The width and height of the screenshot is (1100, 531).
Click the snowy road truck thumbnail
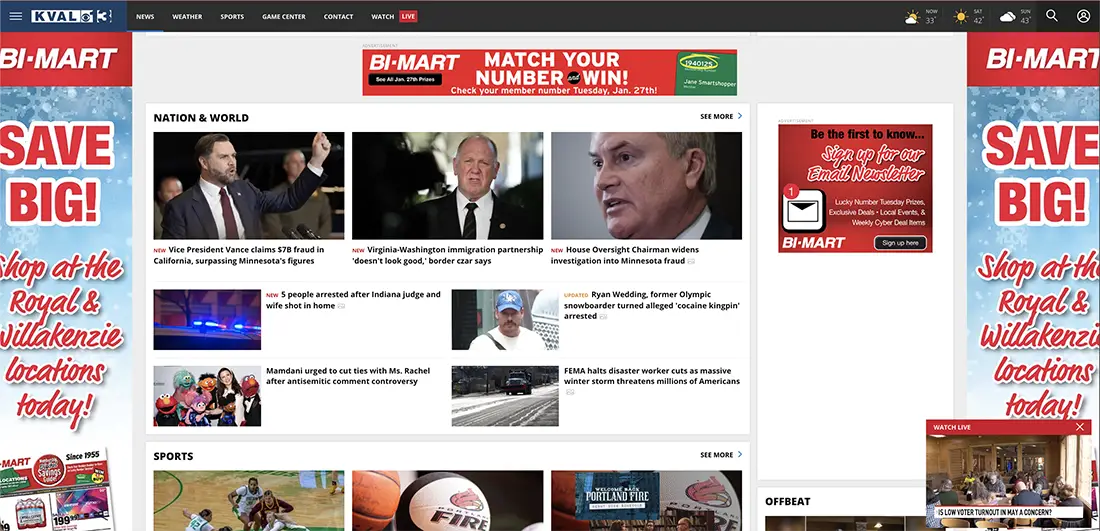505,396
